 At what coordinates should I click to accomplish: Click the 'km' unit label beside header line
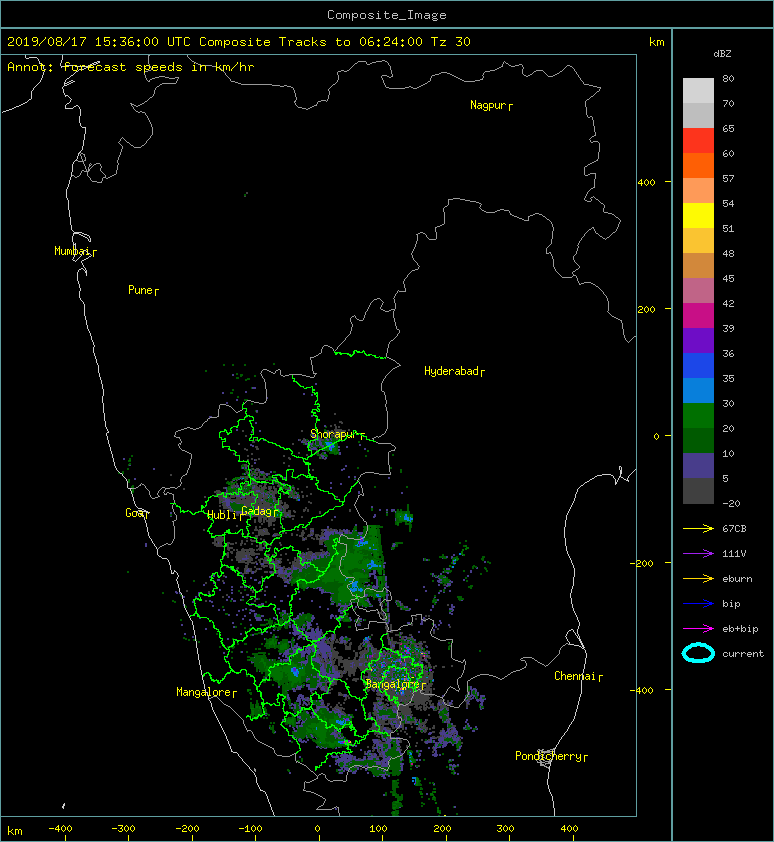click(656, 42)
